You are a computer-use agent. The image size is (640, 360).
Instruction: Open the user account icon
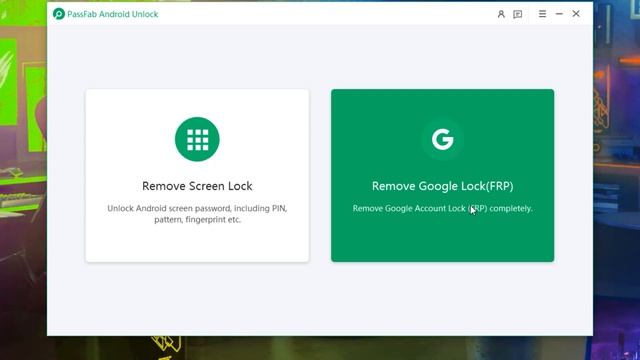tap(501, 14)
